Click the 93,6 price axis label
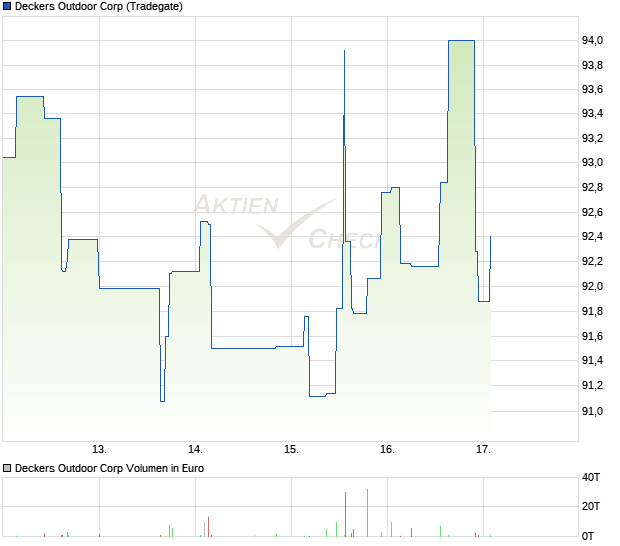Screen dimensions: 620x546 (592, 89)
